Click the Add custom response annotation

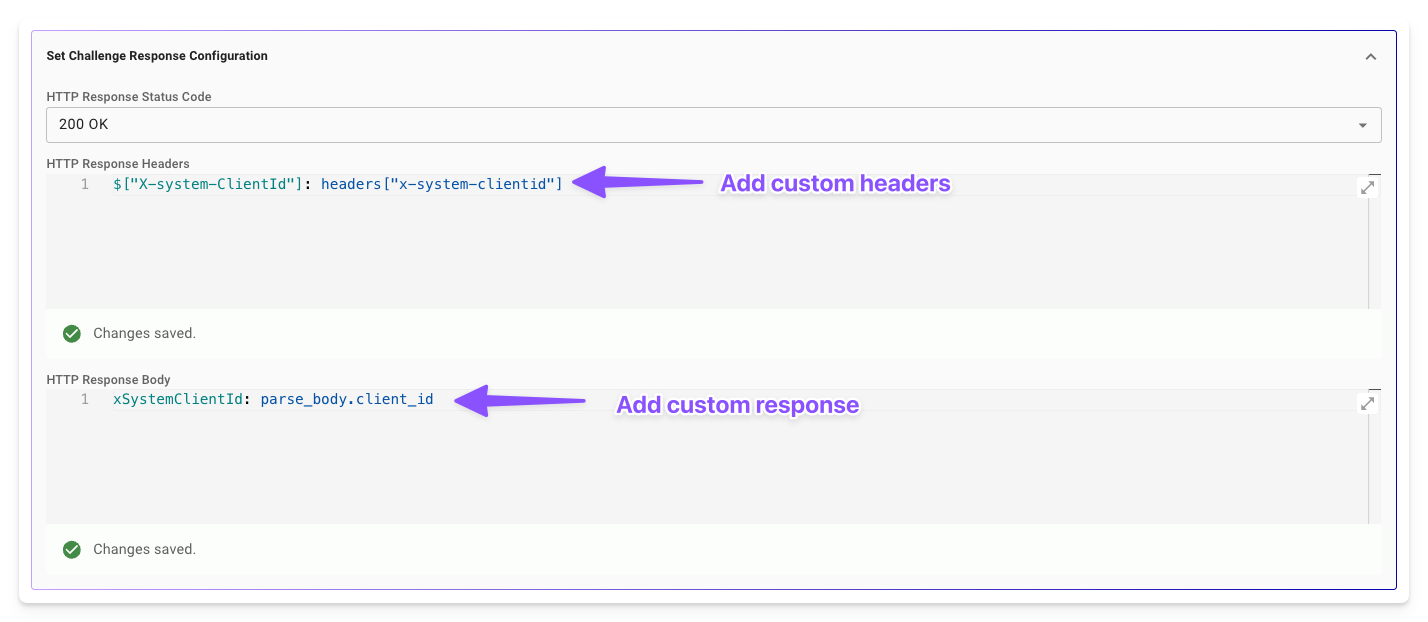coord(738,405)
